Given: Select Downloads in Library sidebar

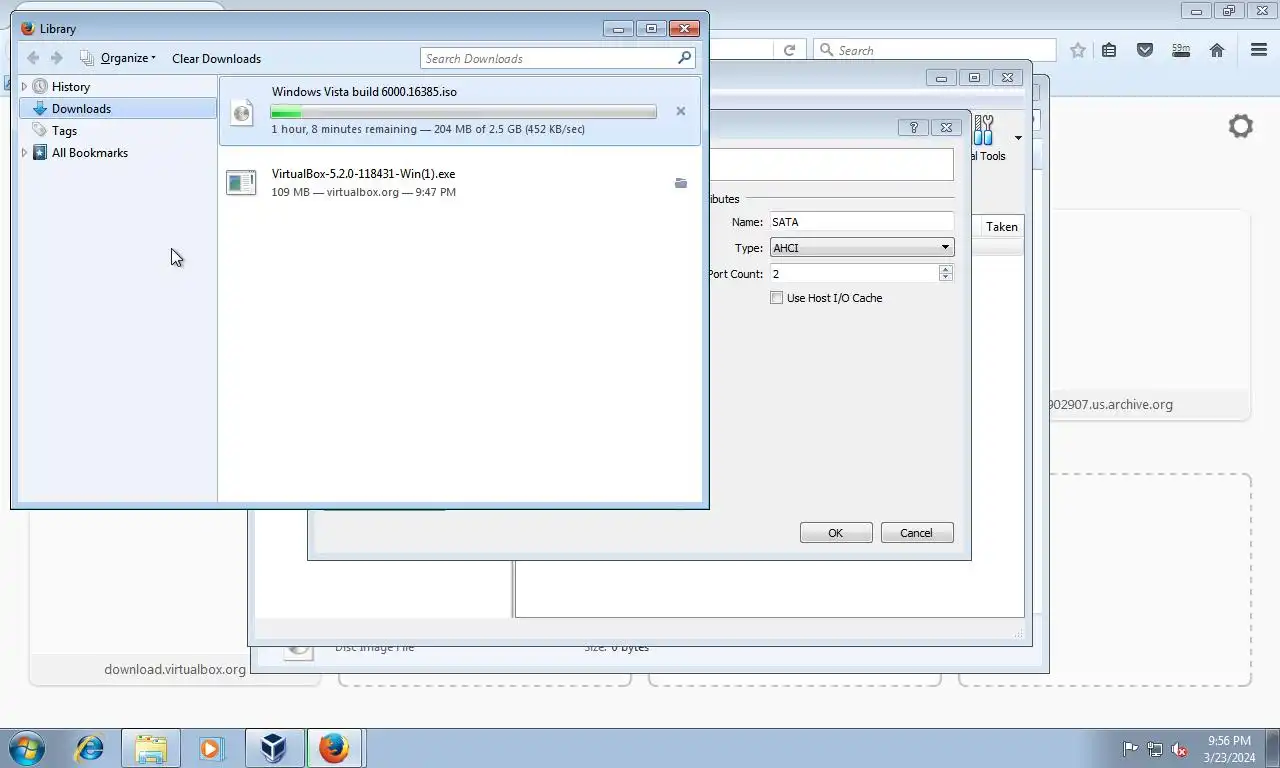Looking at the screenshot, I should (81, 109).
